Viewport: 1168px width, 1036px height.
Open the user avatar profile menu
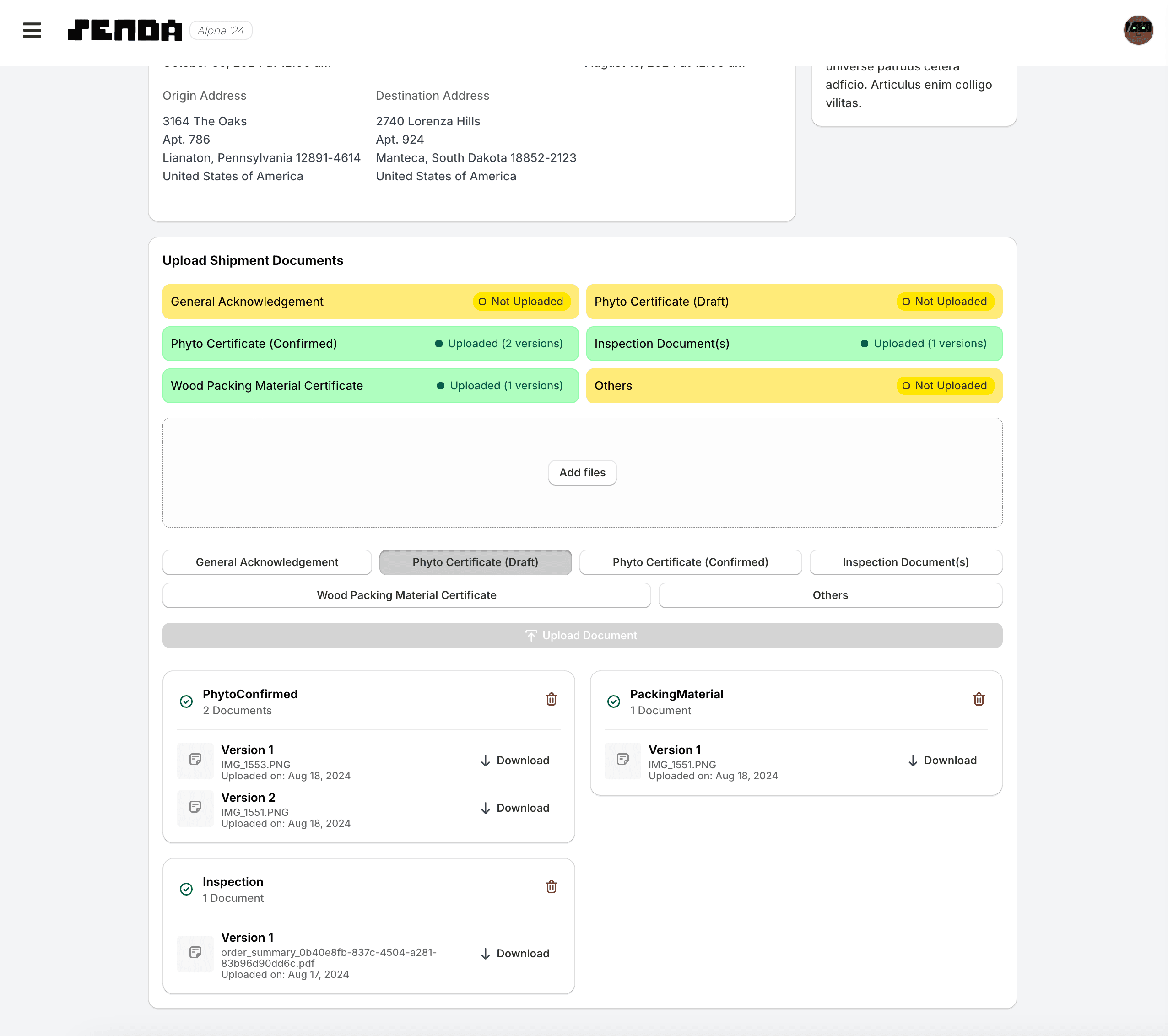[x=1138, y=30]
